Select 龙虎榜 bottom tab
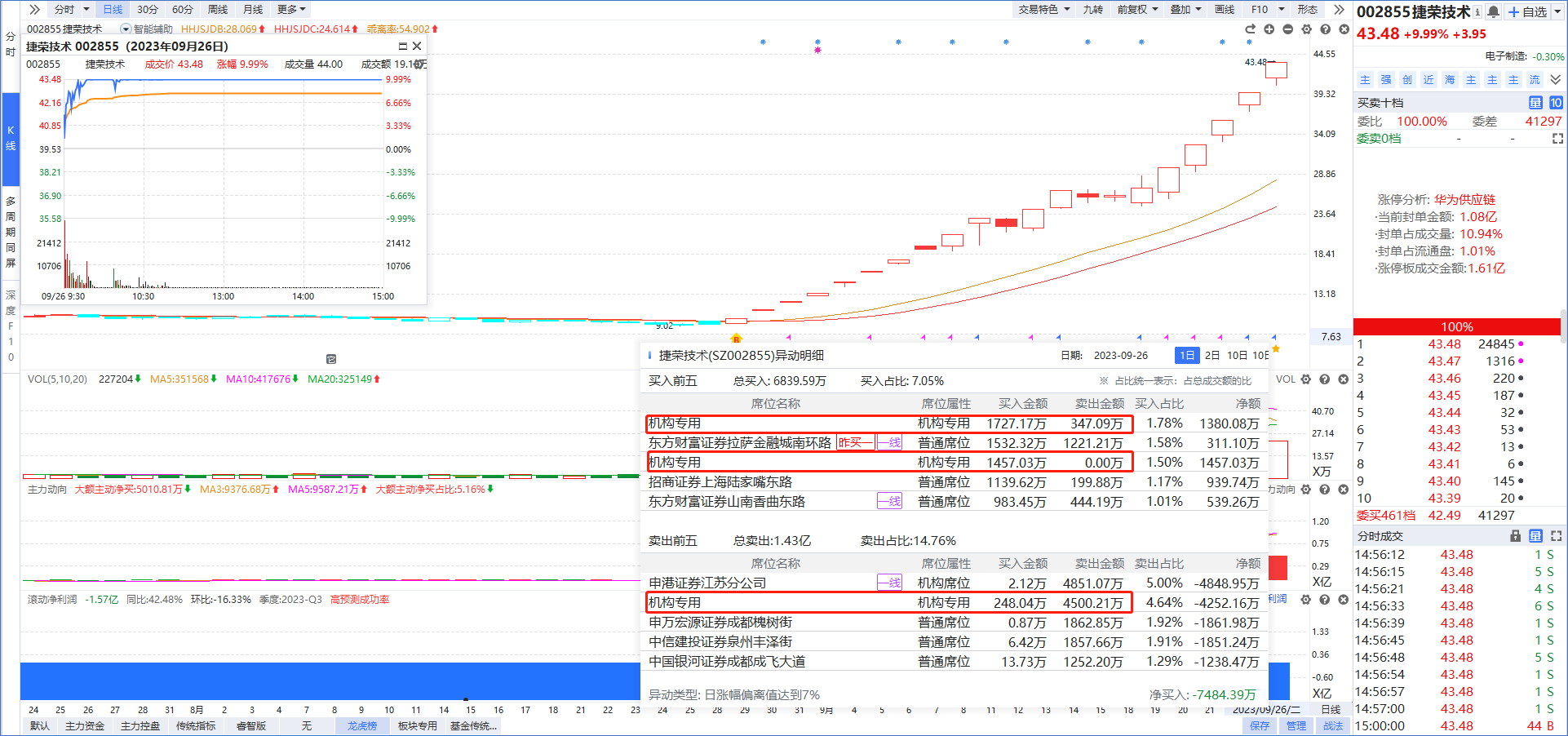1568x736 pixels. click(x=362, y=725)
